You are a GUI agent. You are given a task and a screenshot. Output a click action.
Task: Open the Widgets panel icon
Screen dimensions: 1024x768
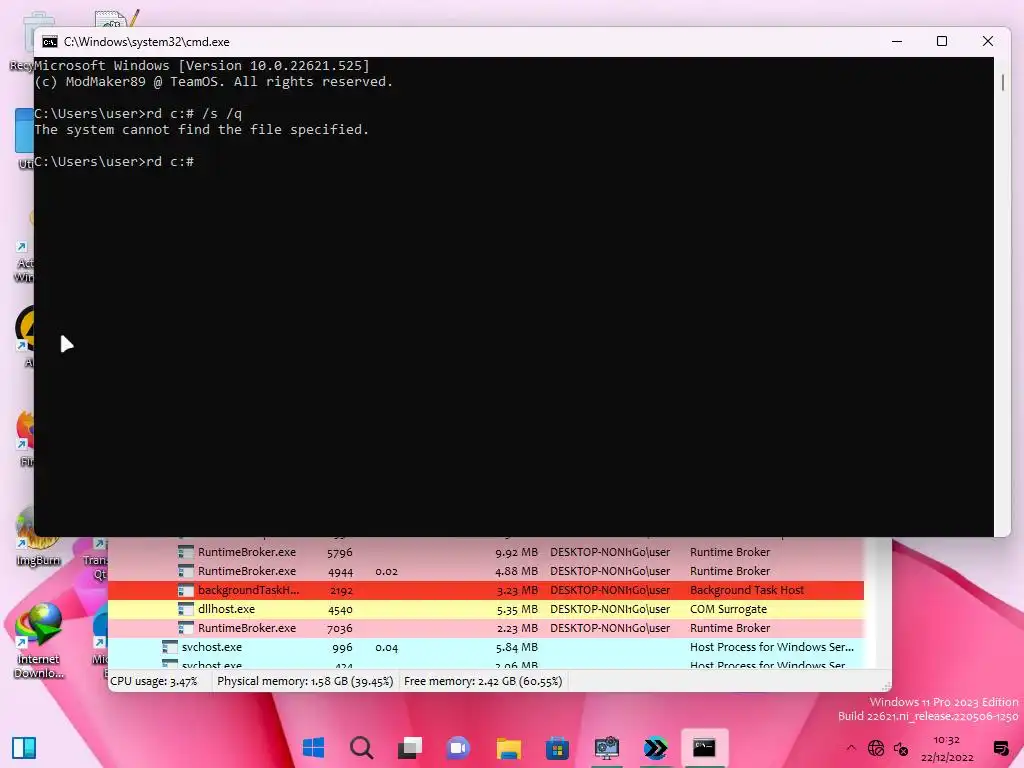coord(24,748)
